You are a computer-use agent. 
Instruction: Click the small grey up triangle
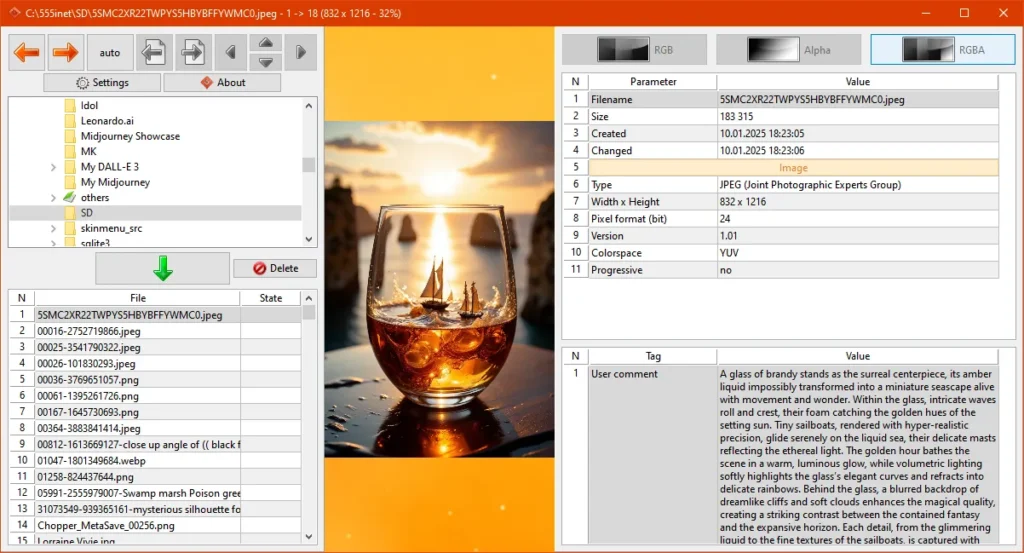tap(266, 43)
